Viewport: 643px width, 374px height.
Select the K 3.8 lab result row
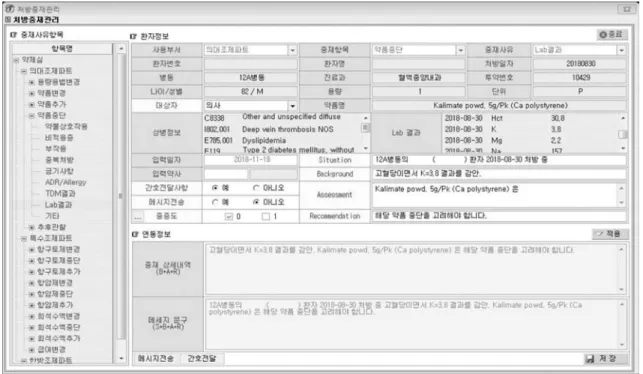[531, 129]
